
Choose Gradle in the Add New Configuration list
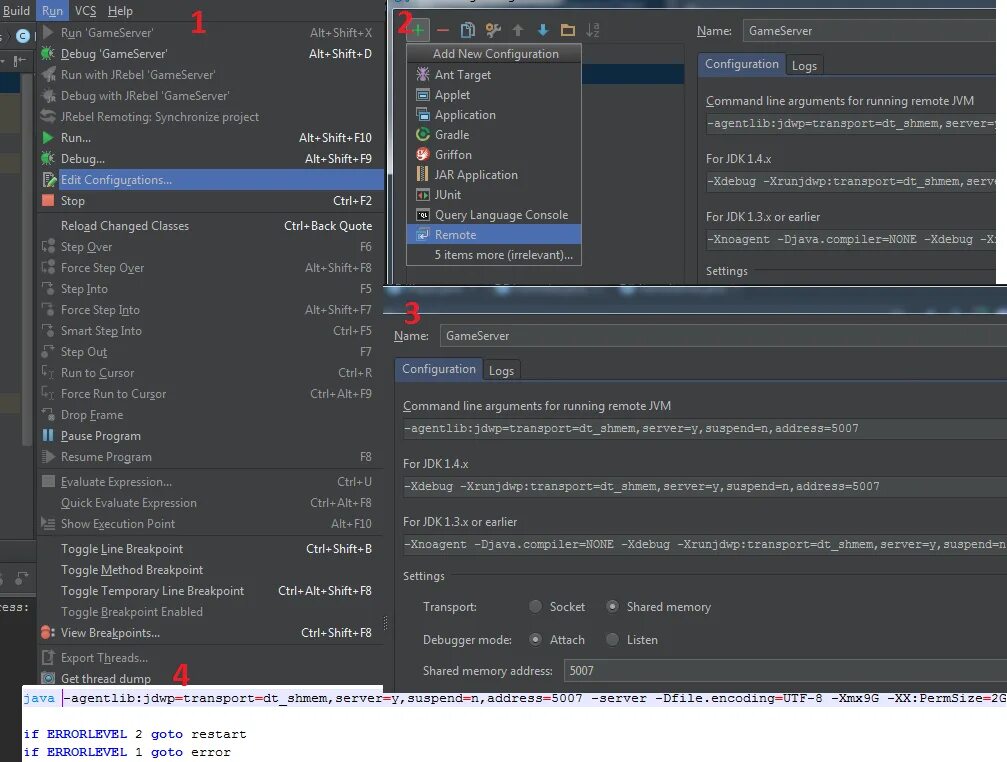pos(494,135)
